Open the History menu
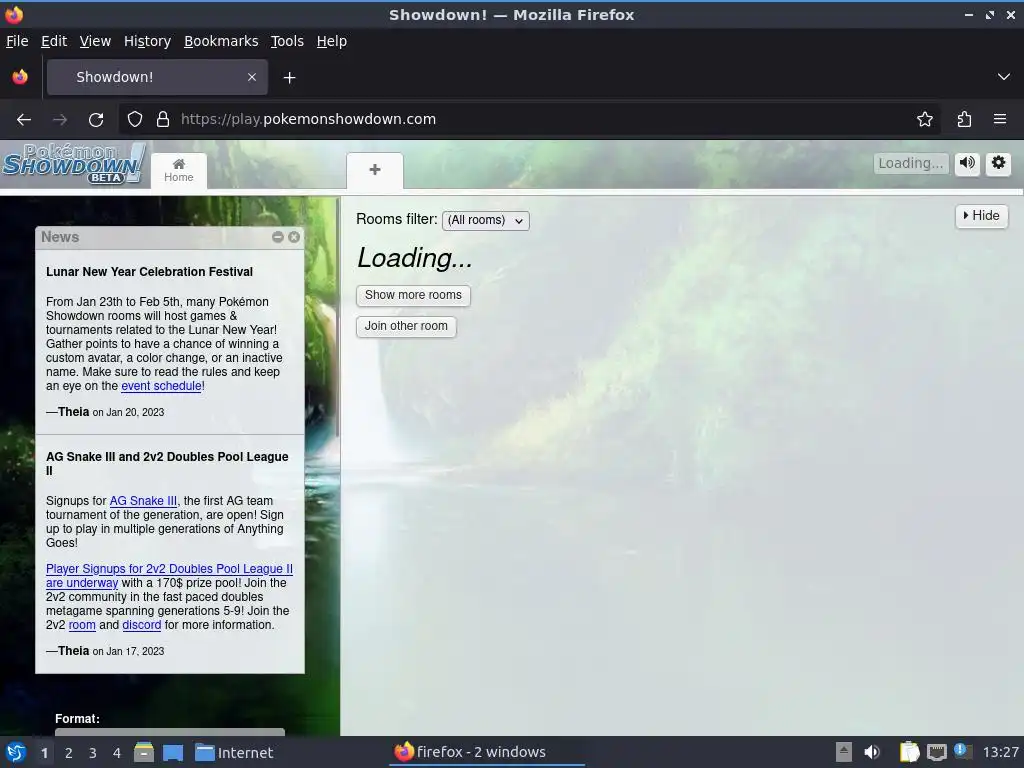This screenshot has height=768, width=1024. point(148,41)
